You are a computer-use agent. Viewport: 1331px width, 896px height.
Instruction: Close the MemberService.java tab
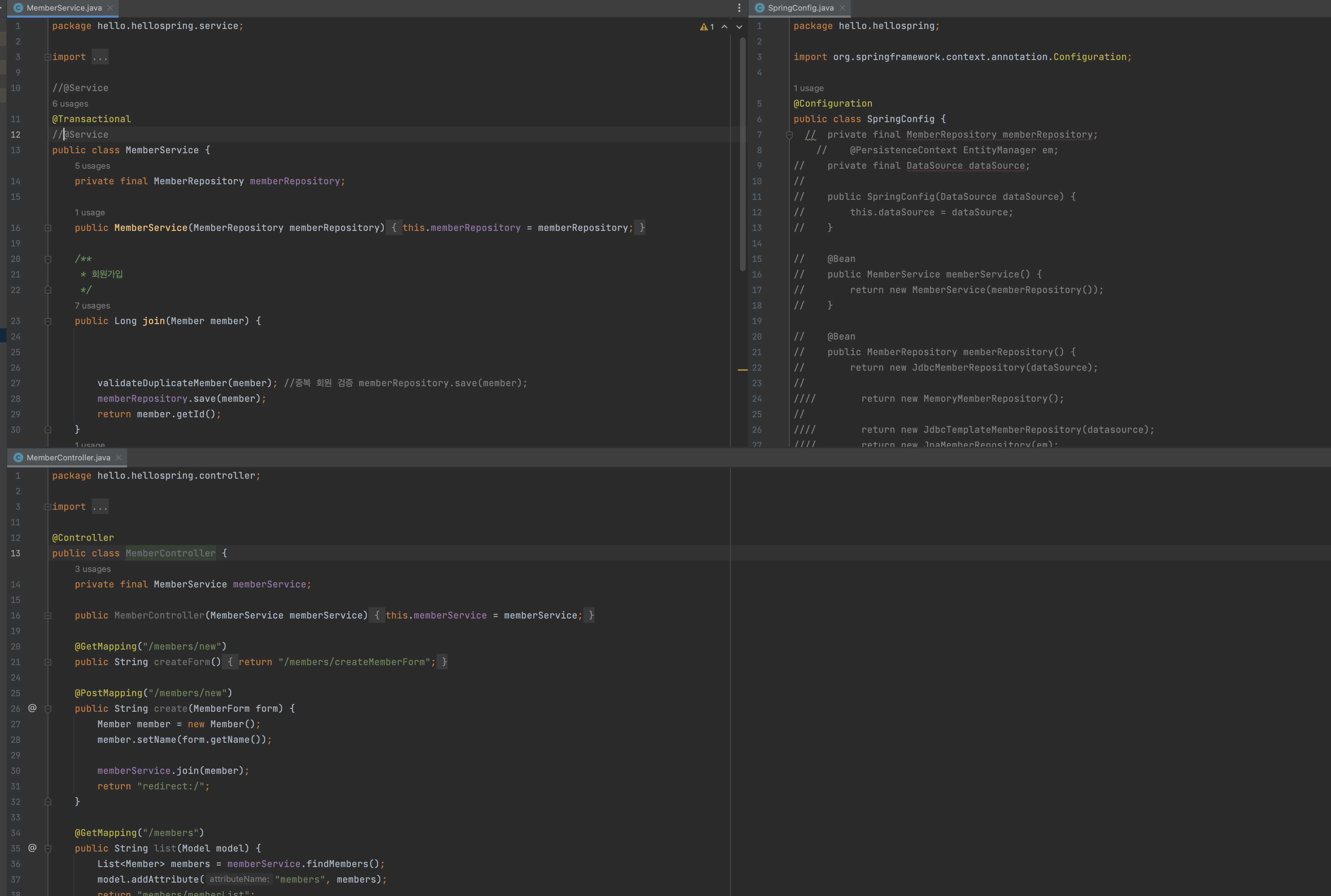[x=110, y=8]
